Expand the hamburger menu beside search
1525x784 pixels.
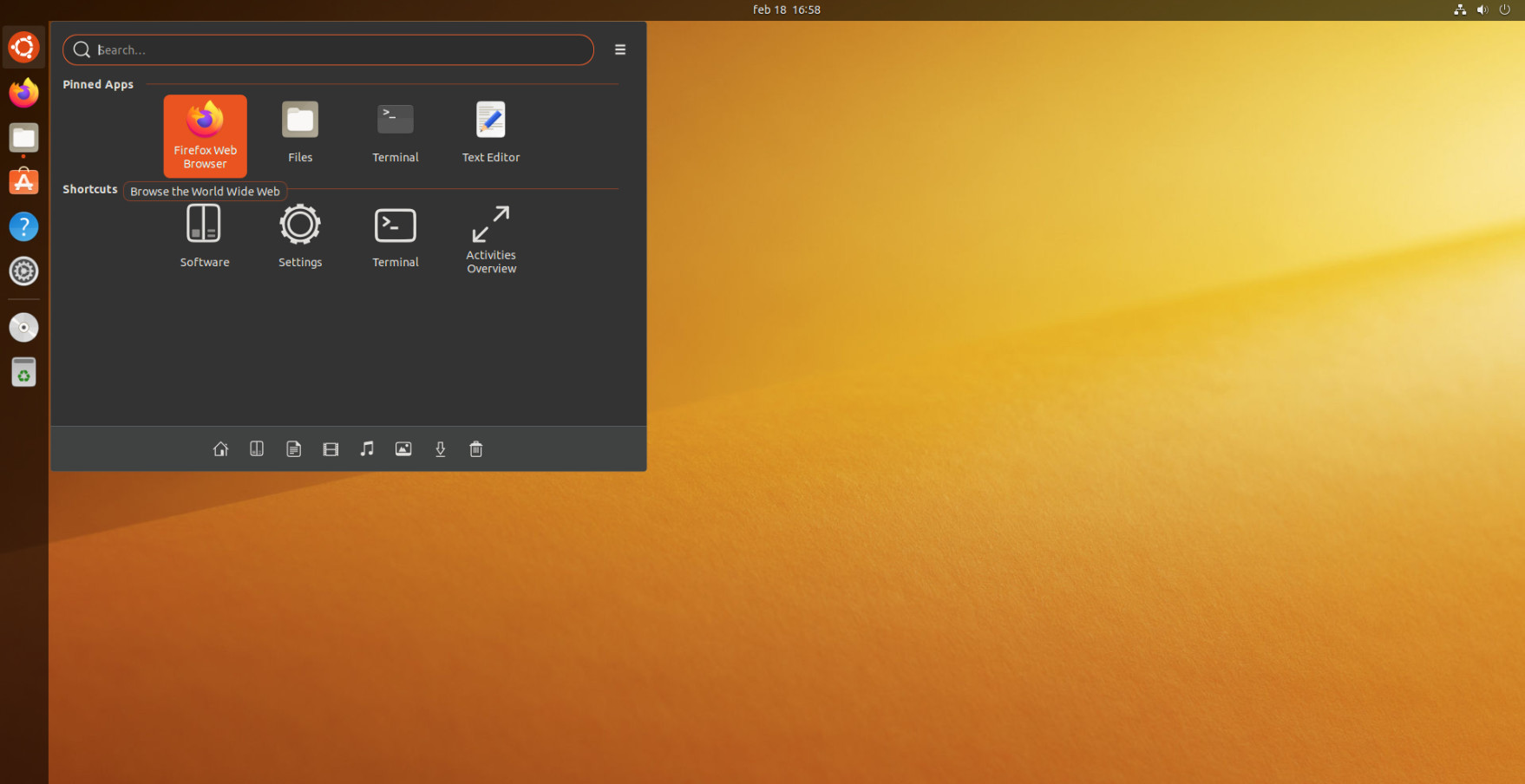pyautogui.click(x=620, y=49)
